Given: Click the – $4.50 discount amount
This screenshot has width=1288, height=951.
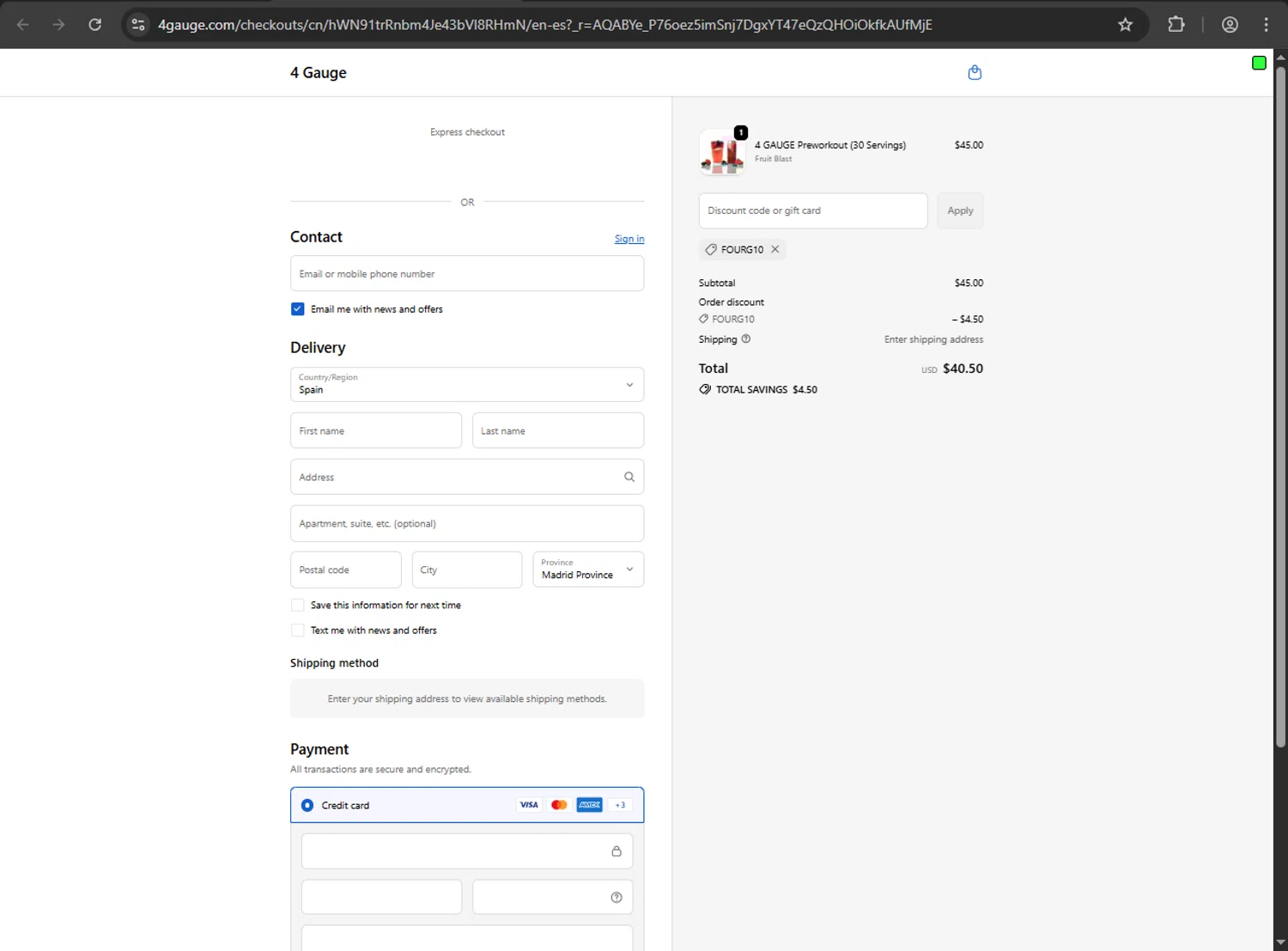Looking at the screenshot, I should (x=968, y=319).
